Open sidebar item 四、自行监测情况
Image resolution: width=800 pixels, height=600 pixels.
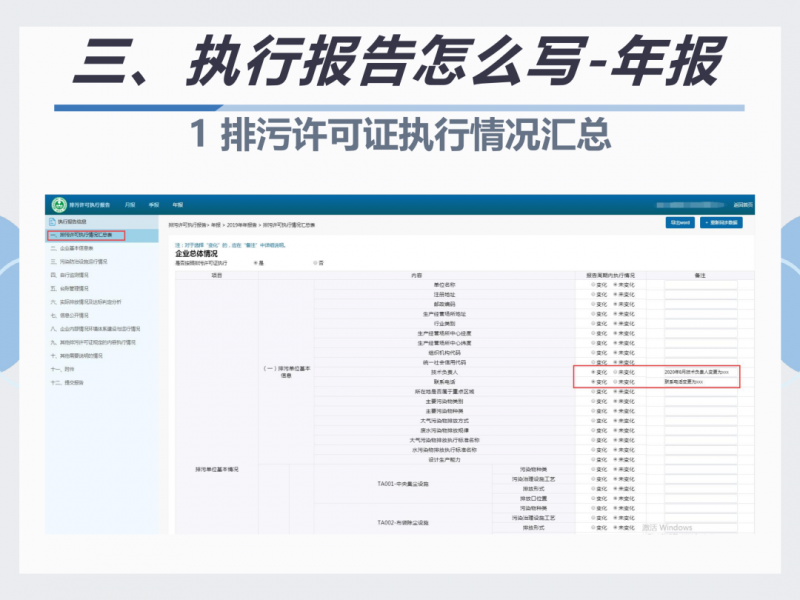coord(69,275)
